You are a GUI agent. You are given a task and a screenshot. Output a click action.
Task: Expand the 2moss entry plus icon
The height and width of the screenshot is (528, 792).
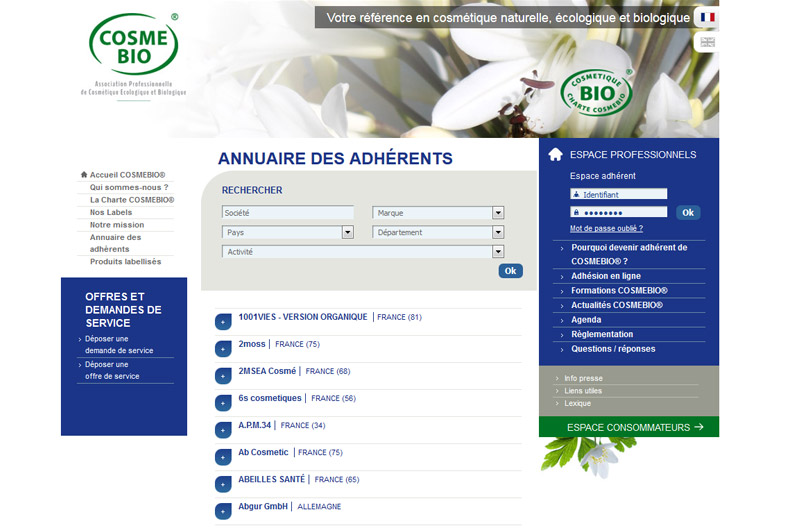pyautogui.click(x=223, y=349)
